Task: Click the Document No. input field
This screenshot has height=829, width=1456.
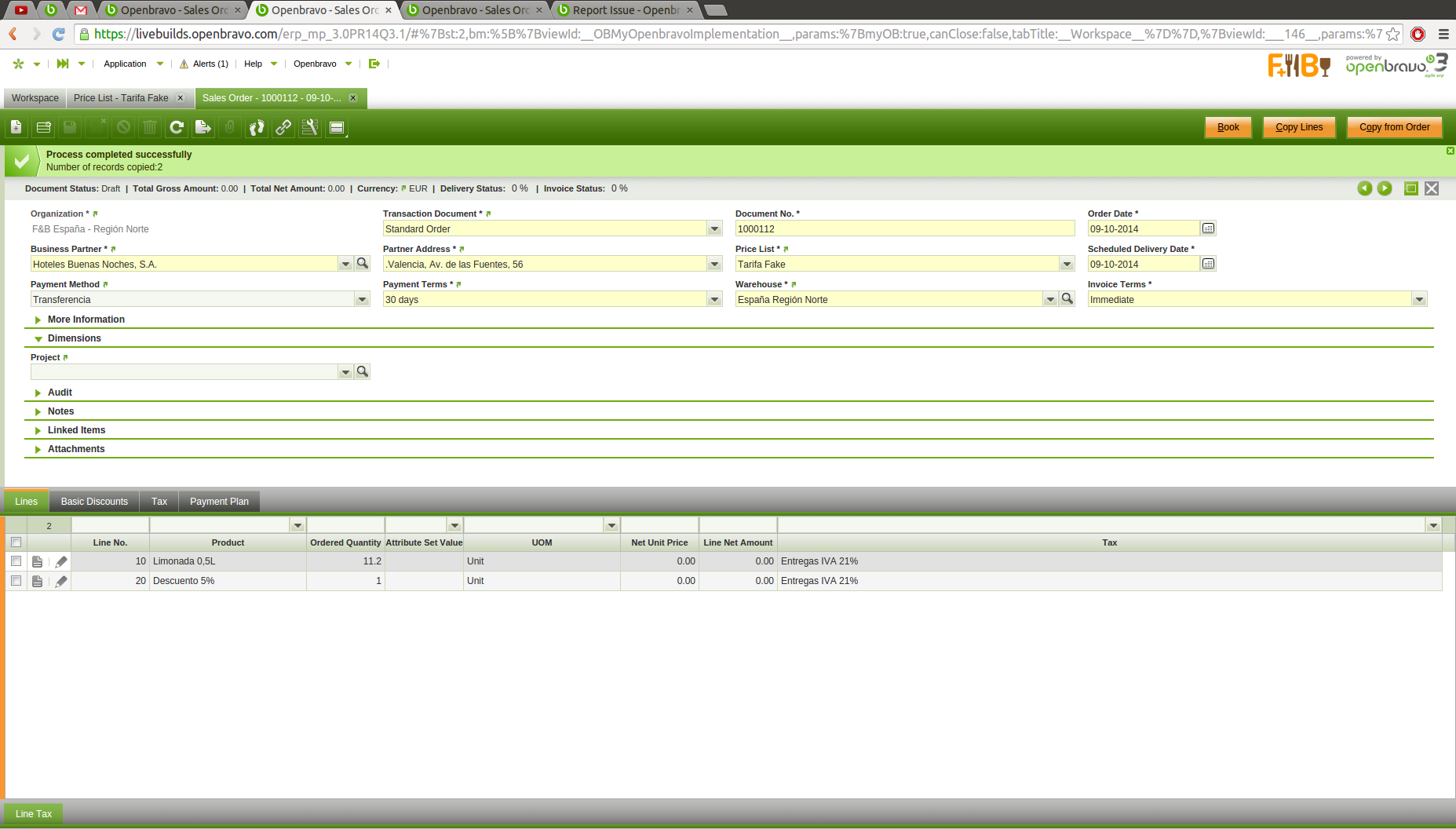Action: pyautogui.click(x=903, y=229)
